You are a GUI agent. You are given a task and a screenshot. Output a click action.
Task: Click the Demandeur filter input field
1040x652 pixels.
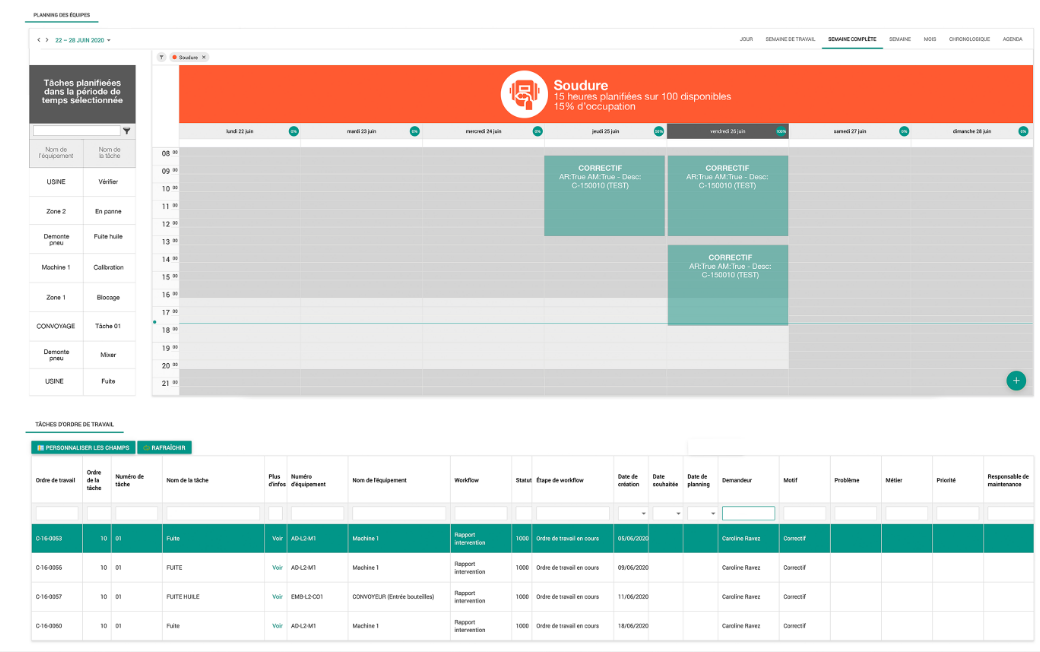tap(748, 512)
